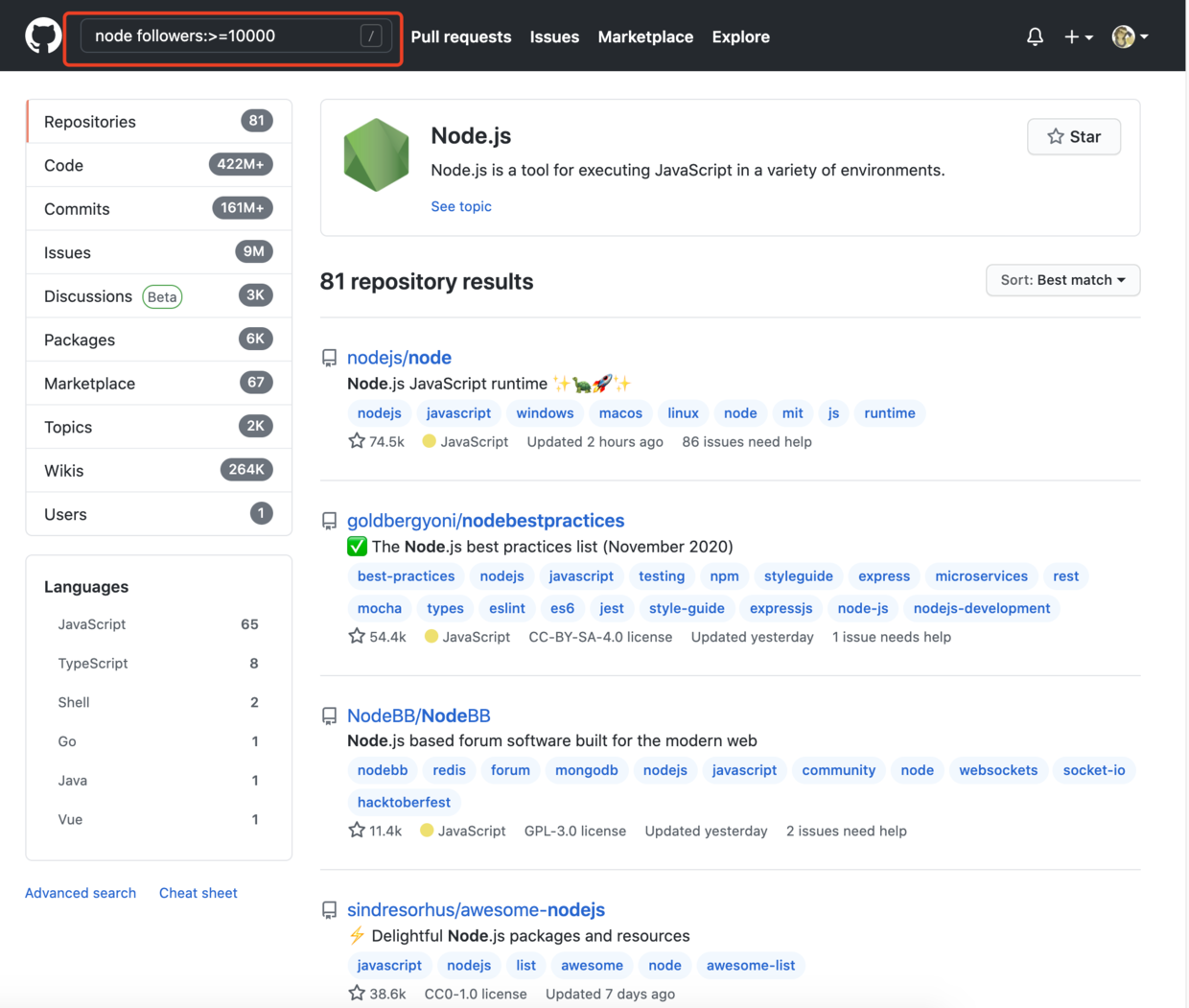The width and height of the screenshot is (1189, 1008).
Task: Select the TypeScript language filter
Action: coord(92,663)
